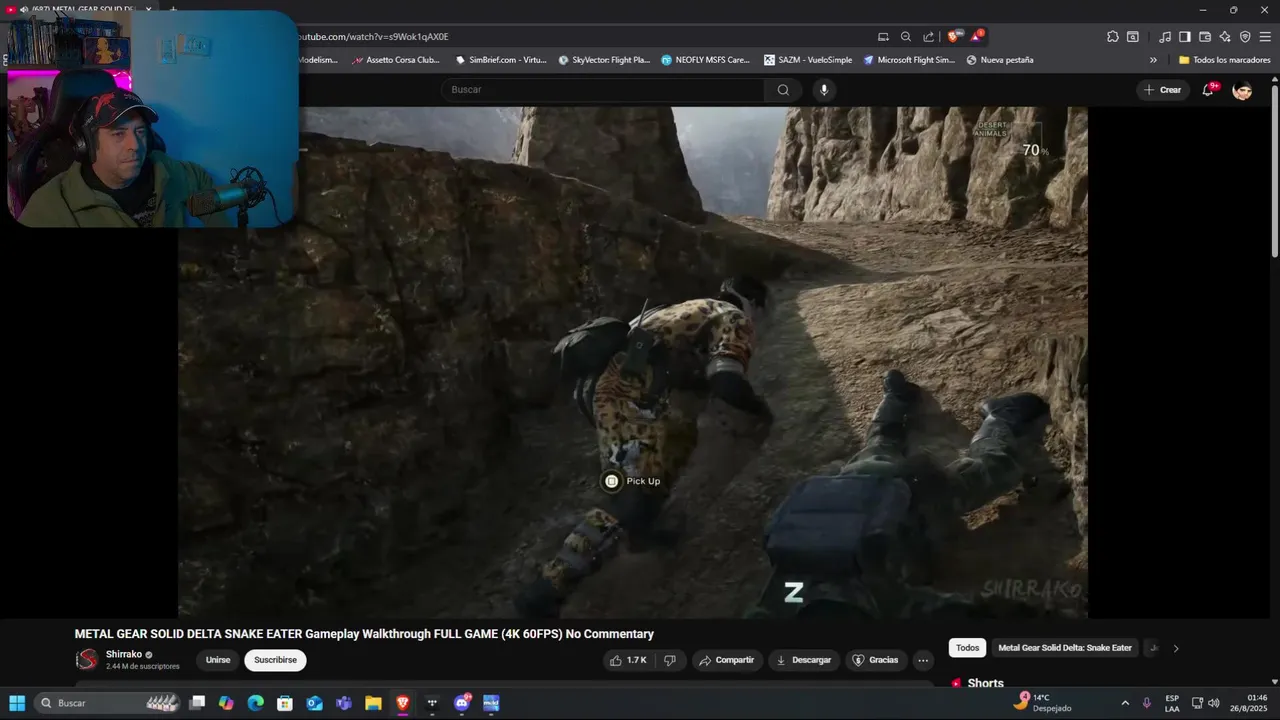Open Microsoft Copilot on the taskbar

pos(226,703)
